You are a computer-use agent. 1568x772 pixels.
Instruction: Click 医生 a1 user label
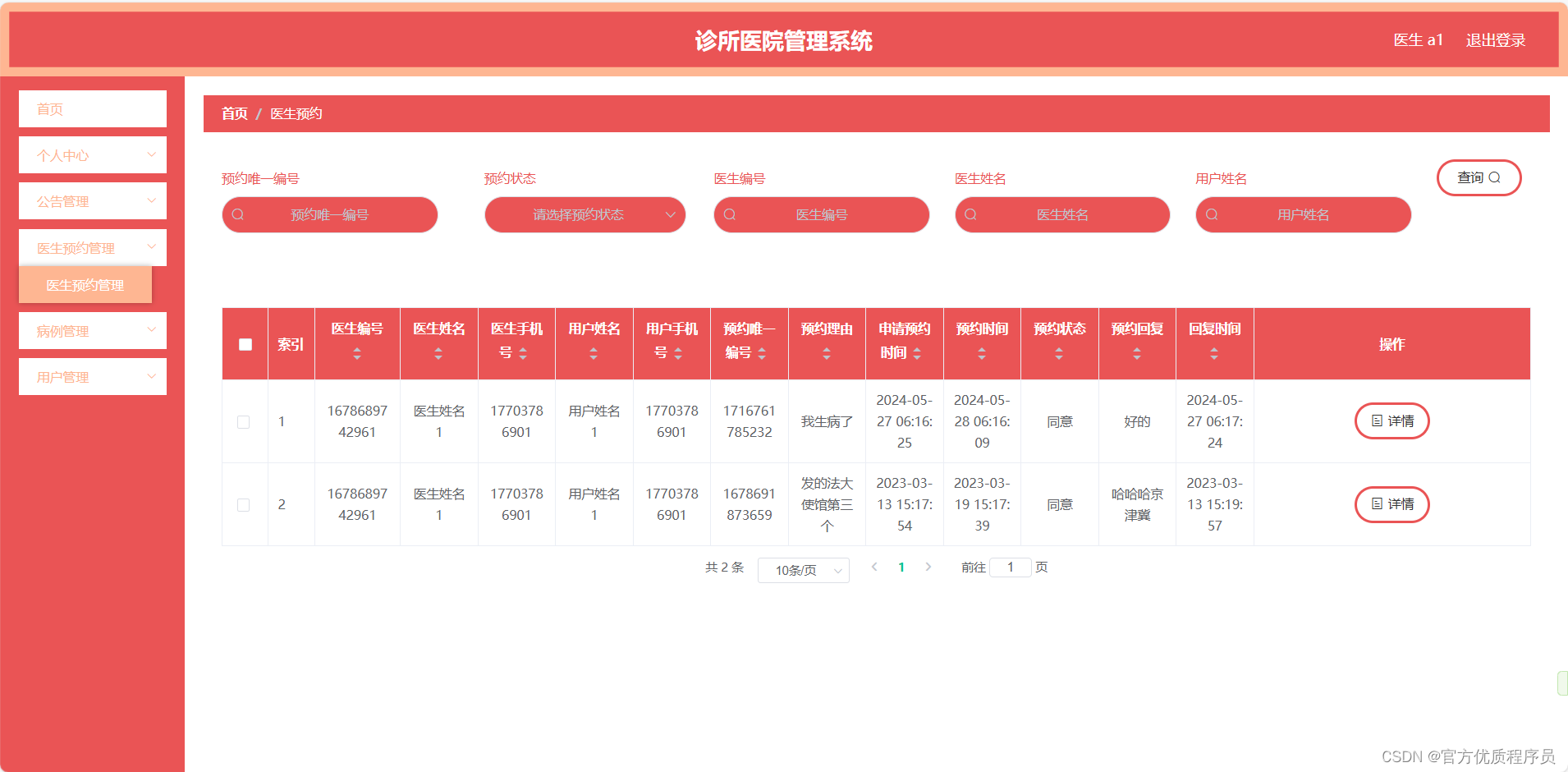click(1418, 40)
